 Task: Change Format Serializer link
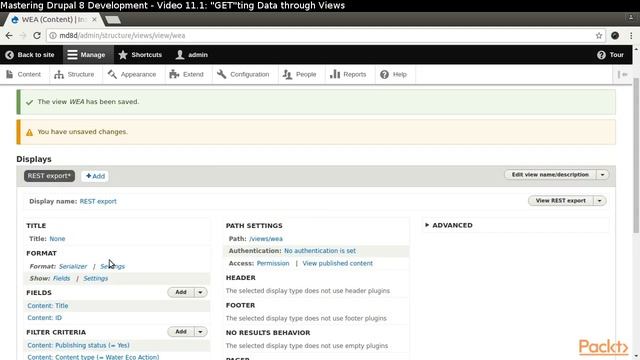coord(73,266)
